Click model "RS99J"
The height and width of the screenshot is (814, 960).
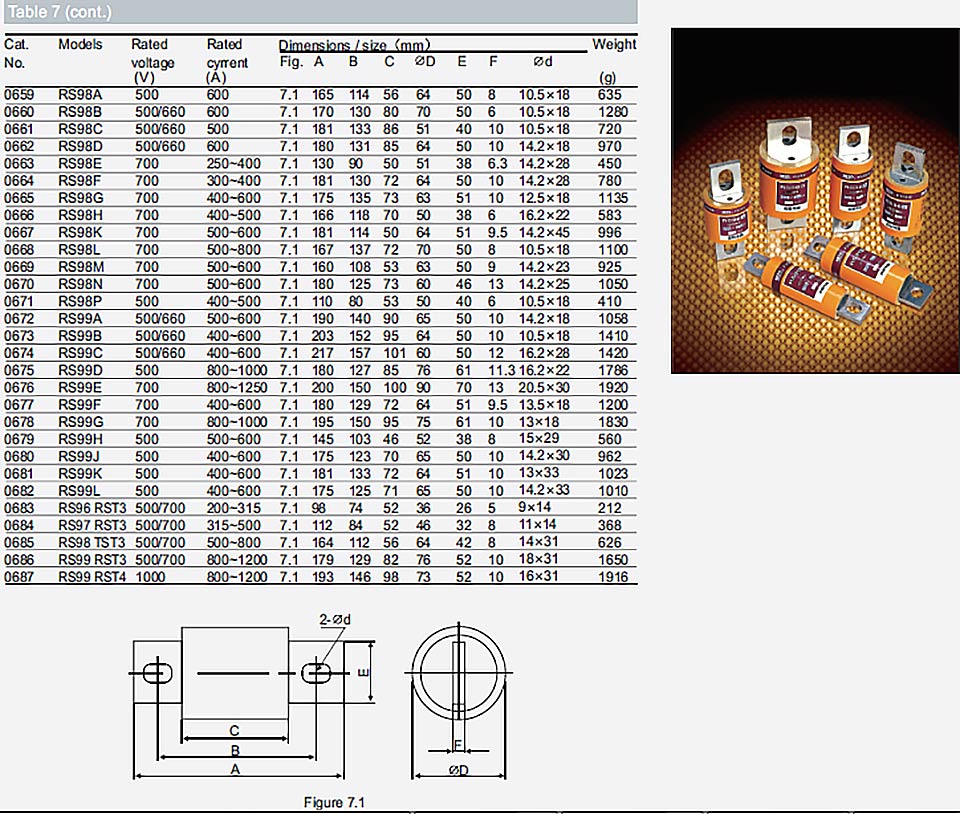[79, 456]
